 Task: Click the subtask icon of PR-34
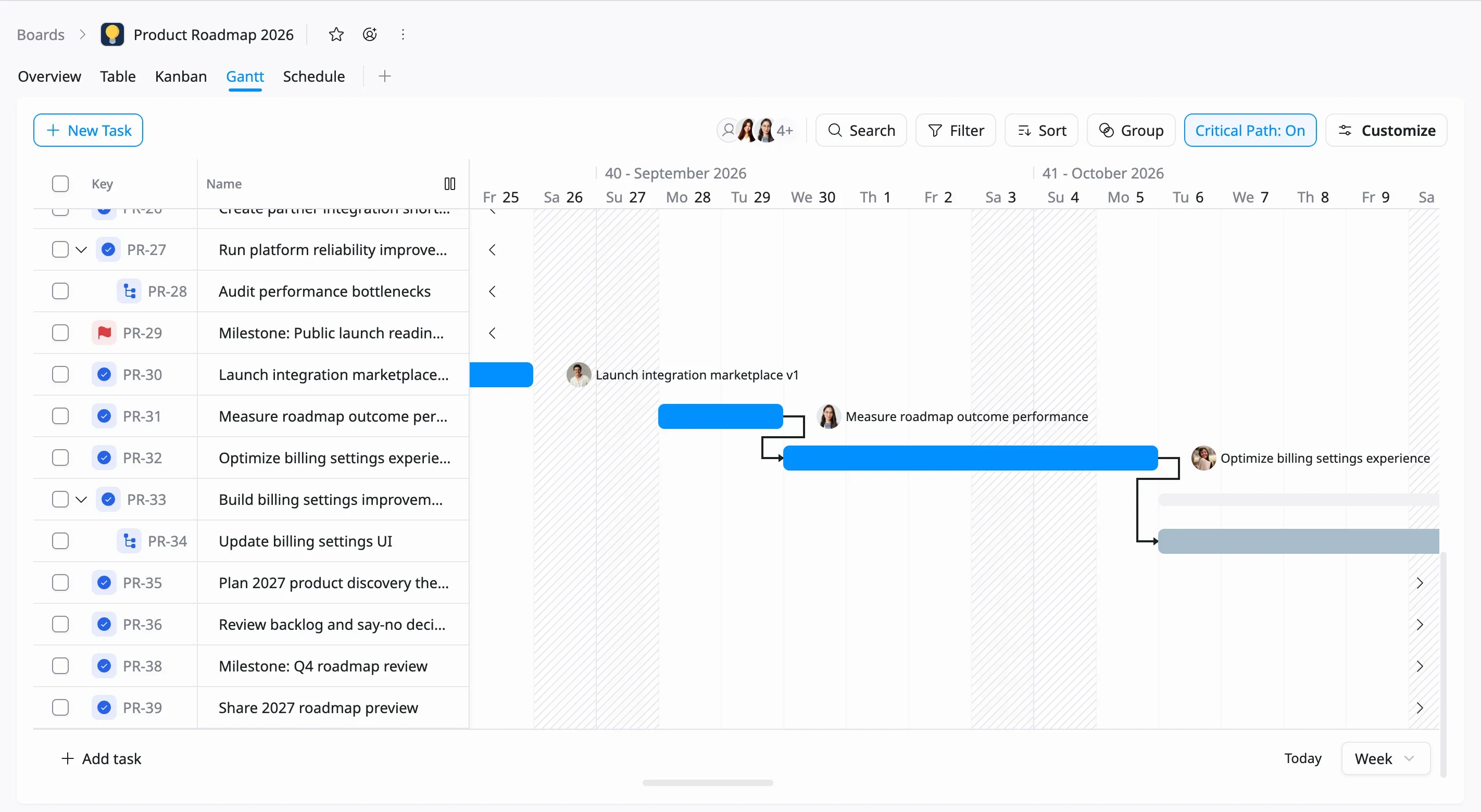tap(129, 541)
